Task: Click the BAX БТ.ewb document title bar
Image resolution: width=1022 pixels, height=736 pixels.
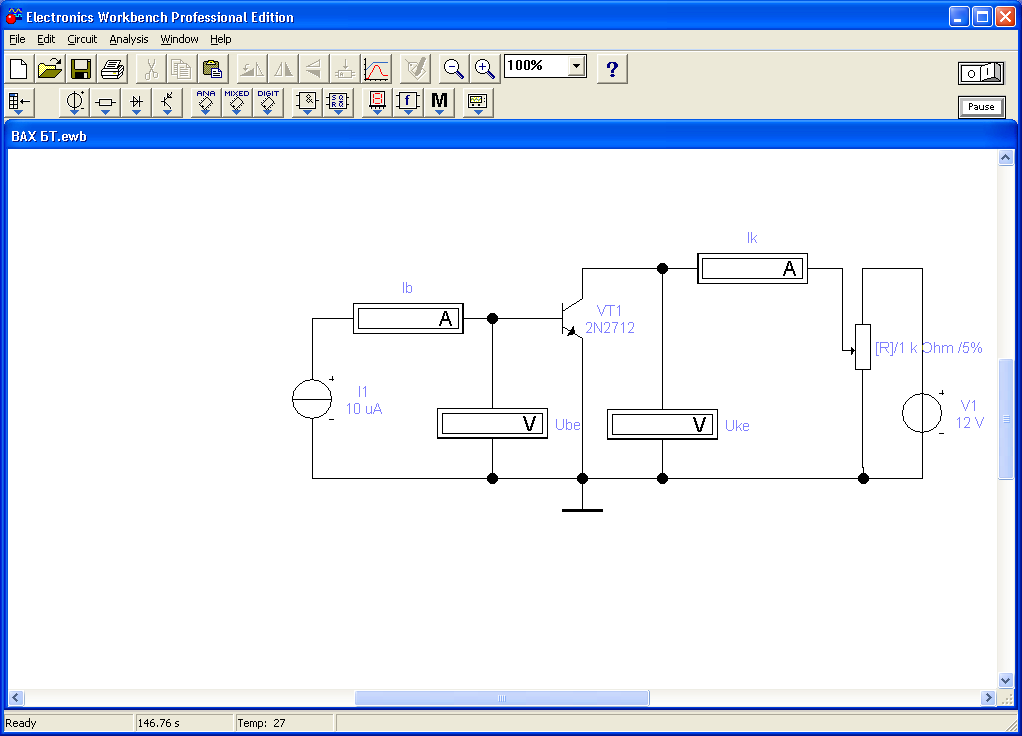Action: pos(511,136)
